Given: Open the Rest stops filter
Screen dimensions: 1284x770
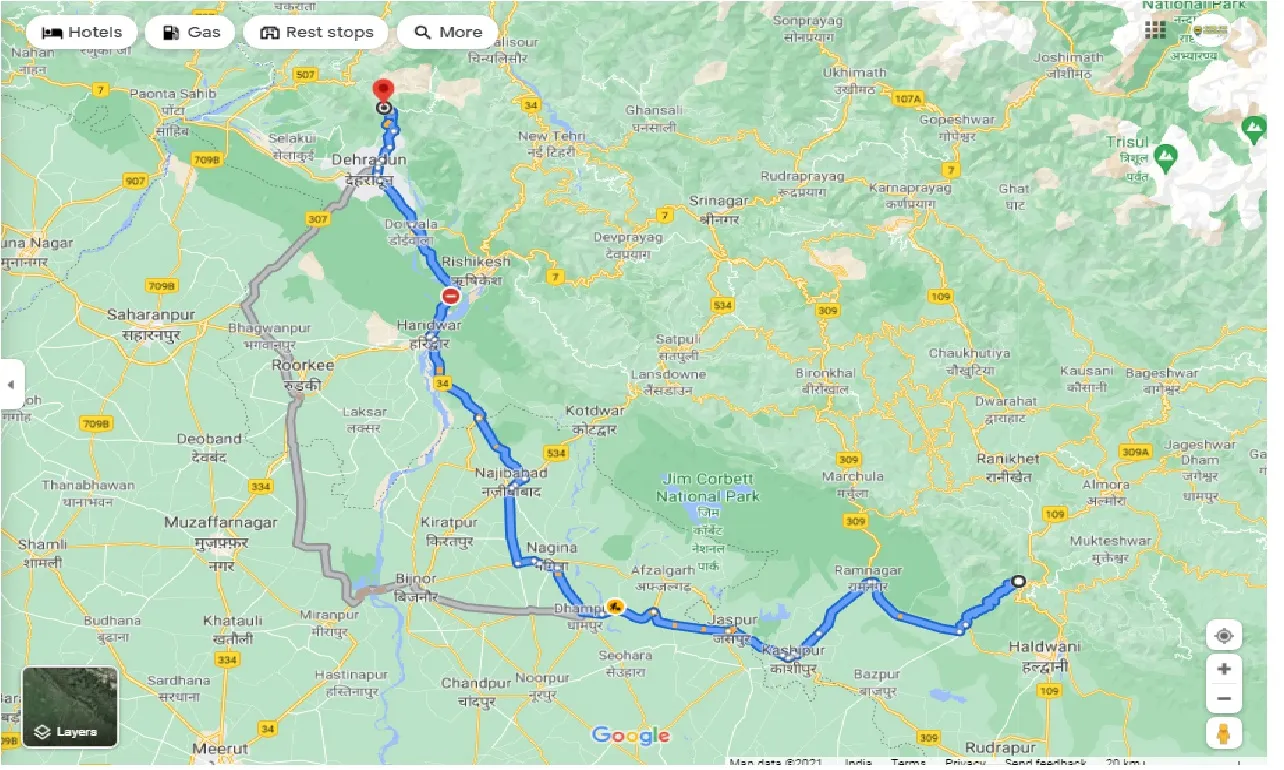Looking at the screenshot, I should tap(317, 32).
